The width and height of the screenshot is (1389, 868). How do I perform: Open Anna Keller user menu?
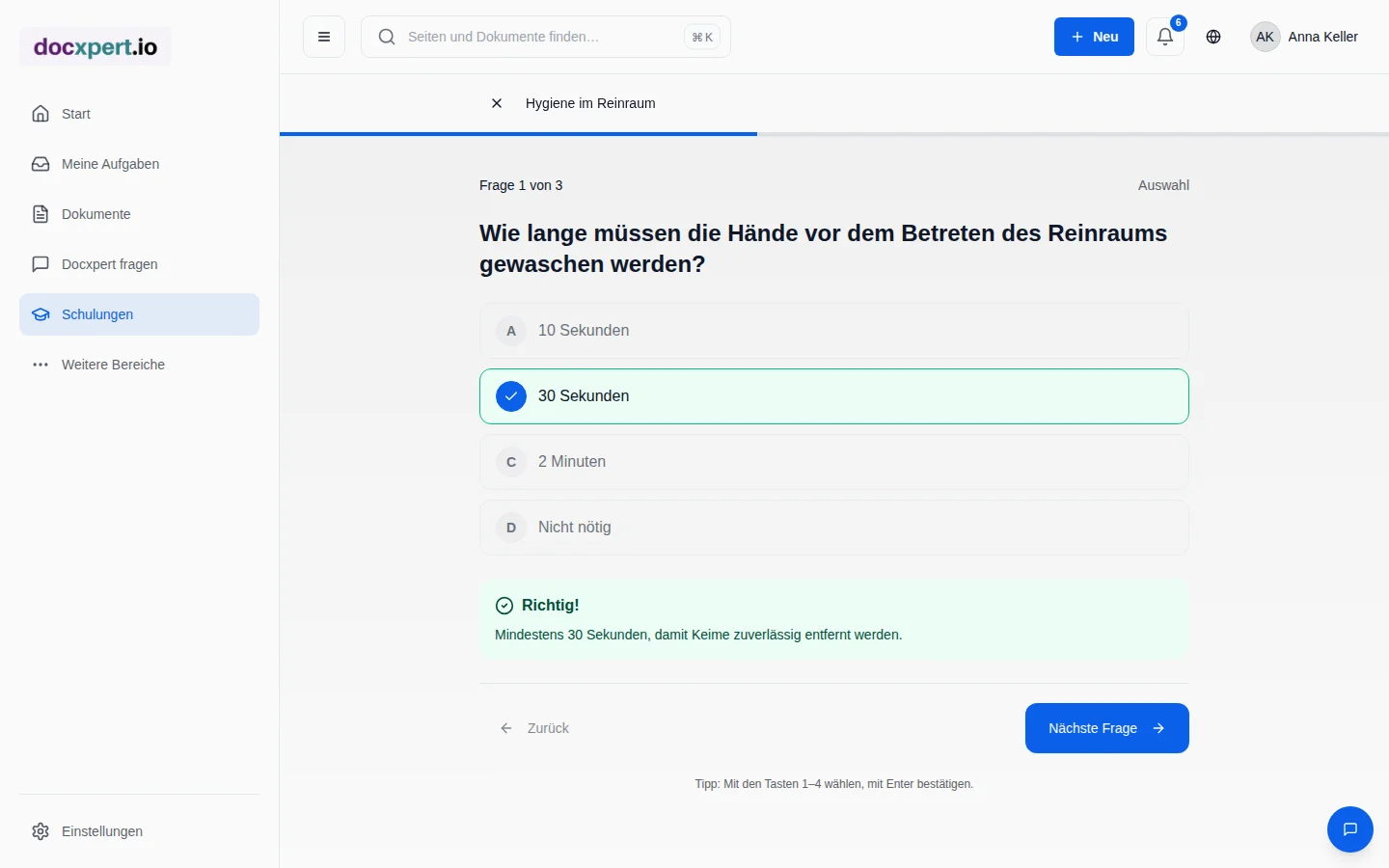click(1304, 37)
